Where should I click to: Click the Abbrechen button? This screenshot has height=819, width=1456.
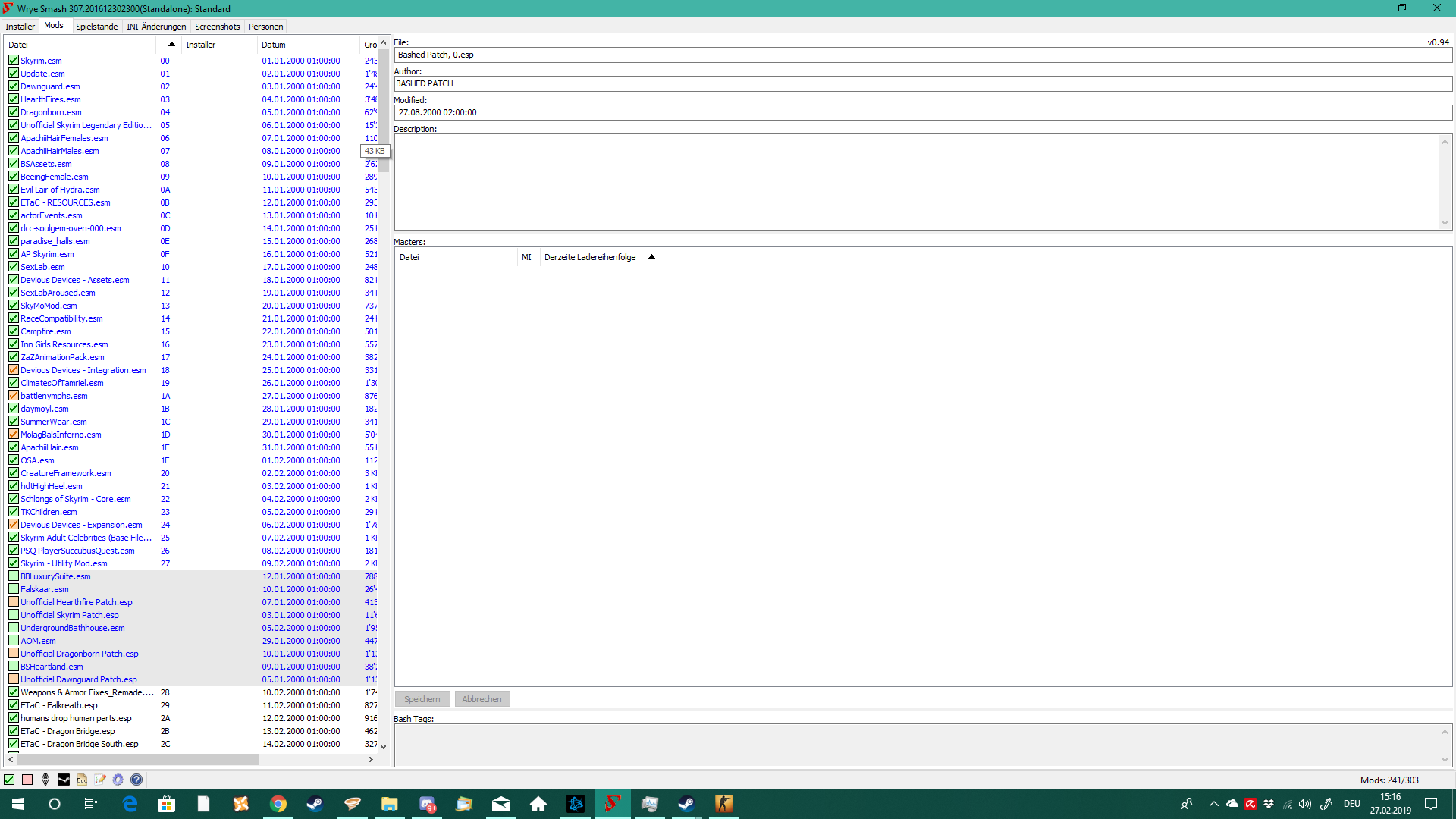click(x=482, y=699)
